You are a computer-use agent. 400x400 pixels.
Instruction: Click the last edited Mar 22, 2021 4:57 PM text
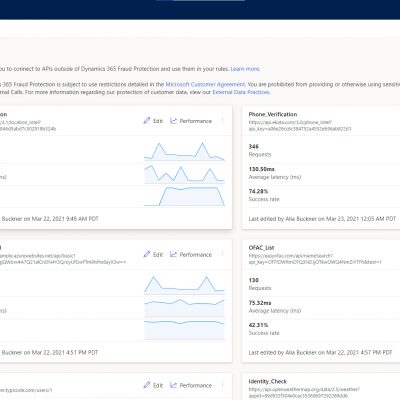click(320, 352)
